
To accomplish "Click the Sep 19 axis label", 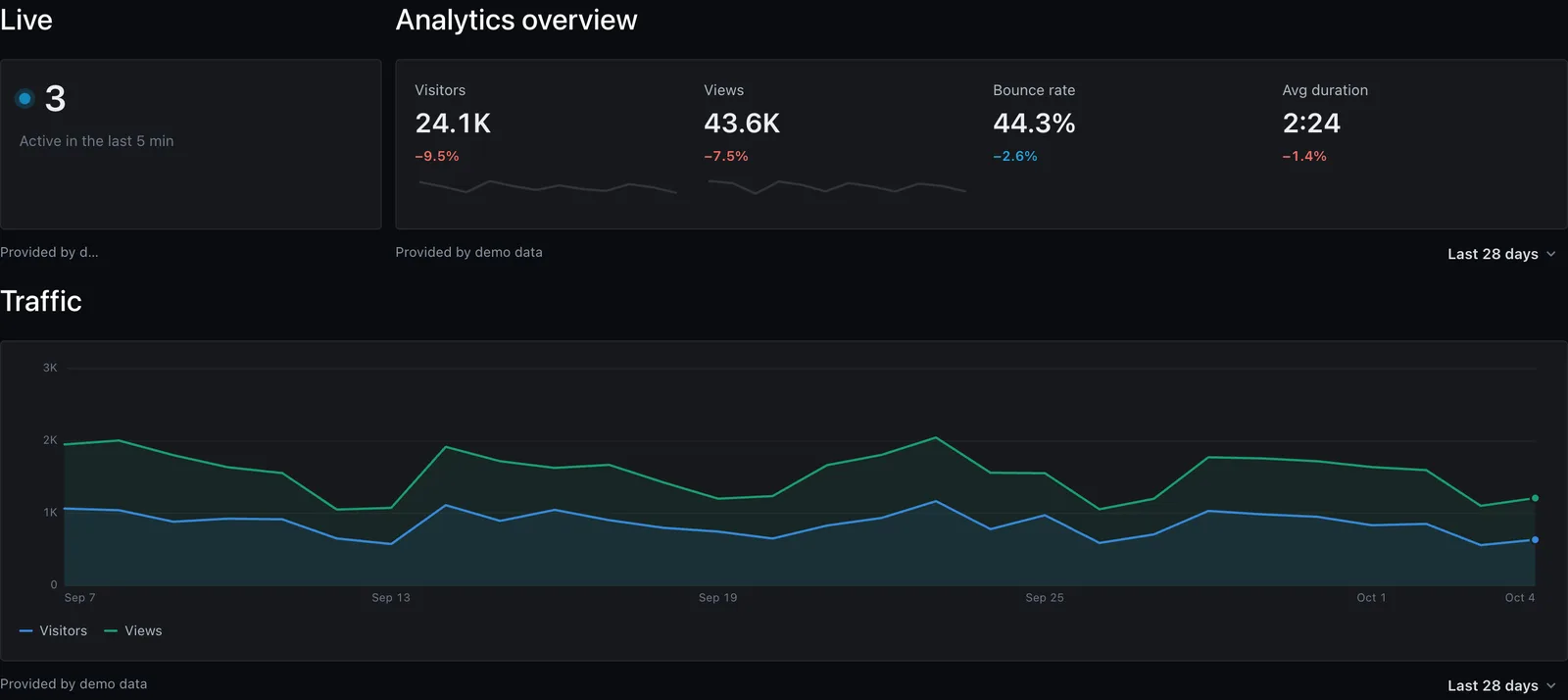I will (x=718, y=597).
